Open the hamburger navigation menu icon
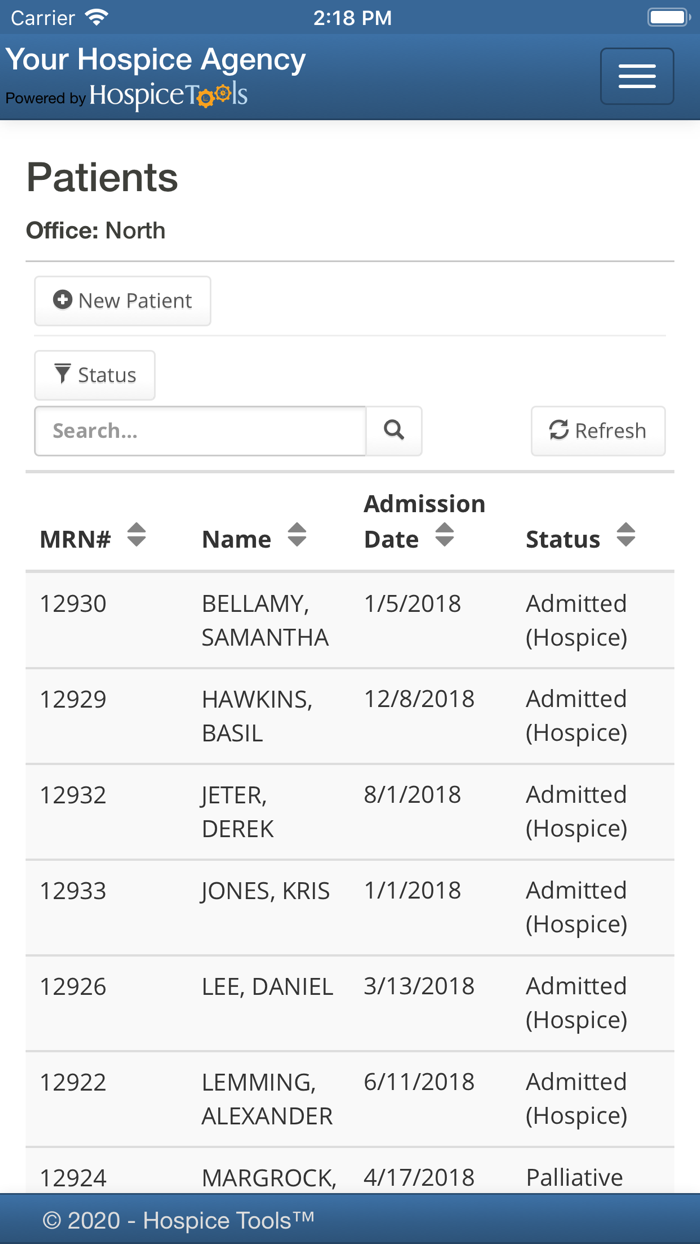 pyautogui.click(x=636, y=77)
